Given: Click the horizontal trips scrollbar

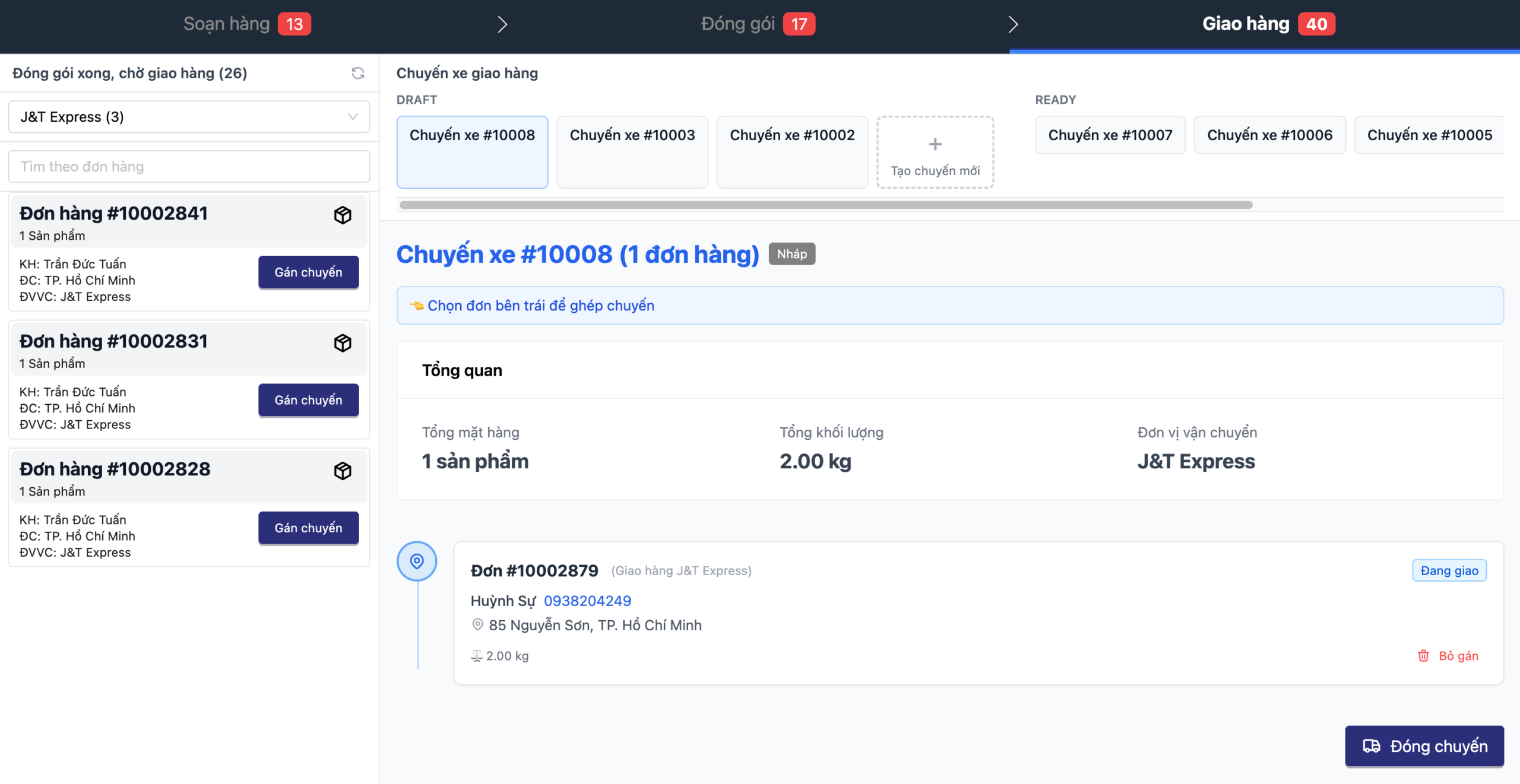Looking at the screenshot, I should tap(825, 205).
